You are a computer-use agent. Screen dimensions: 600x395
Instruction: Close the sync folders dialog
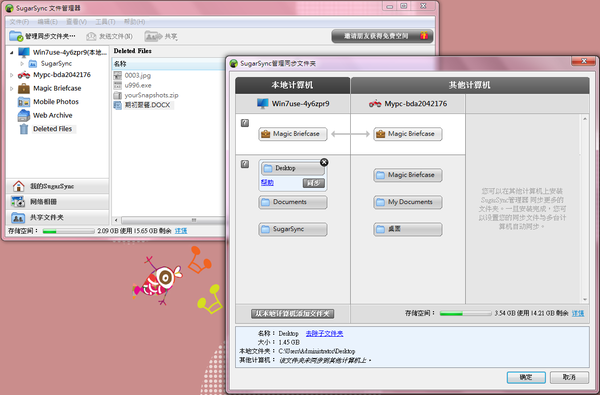584,61
